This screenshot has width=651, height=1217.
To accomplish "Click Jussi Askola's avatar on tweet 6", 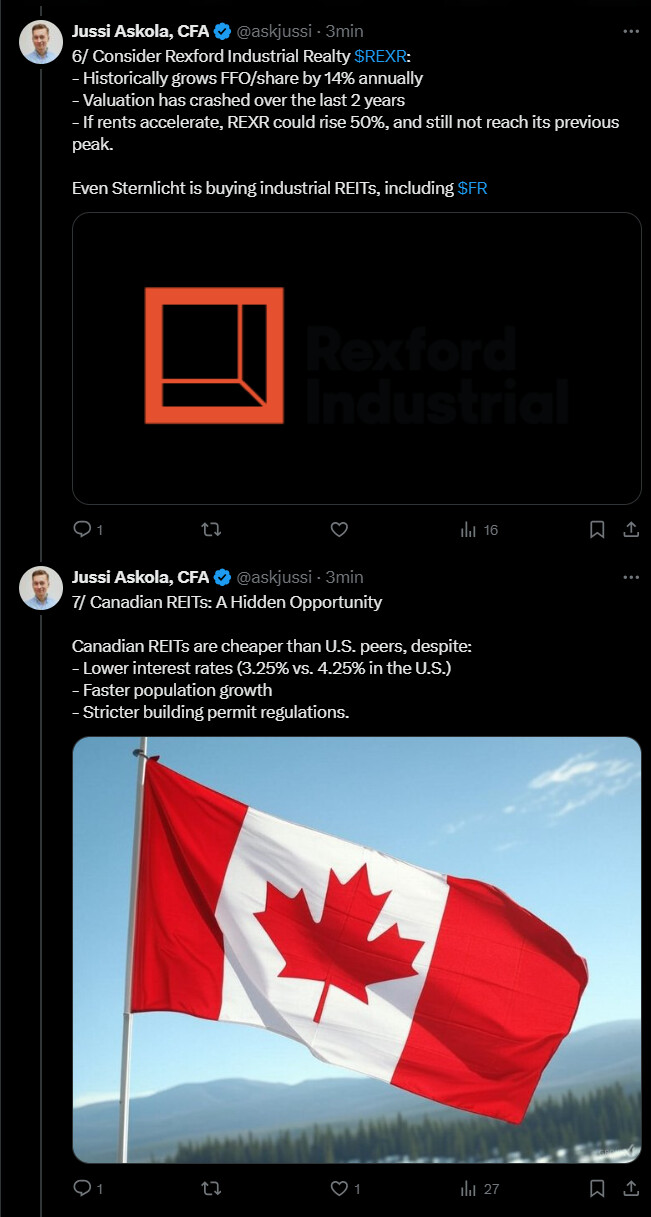I will click(x=41, y=42).
